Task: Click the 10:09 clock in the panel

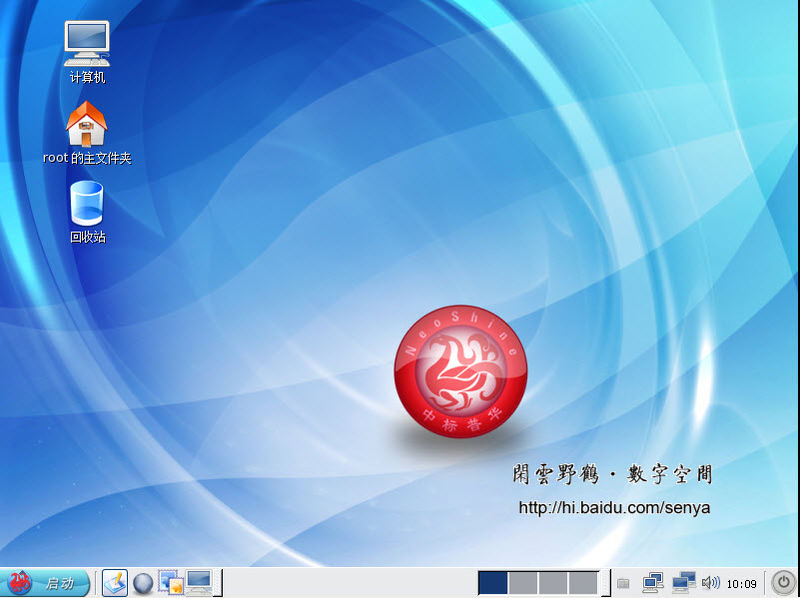Action: click(x=741, y=584)
